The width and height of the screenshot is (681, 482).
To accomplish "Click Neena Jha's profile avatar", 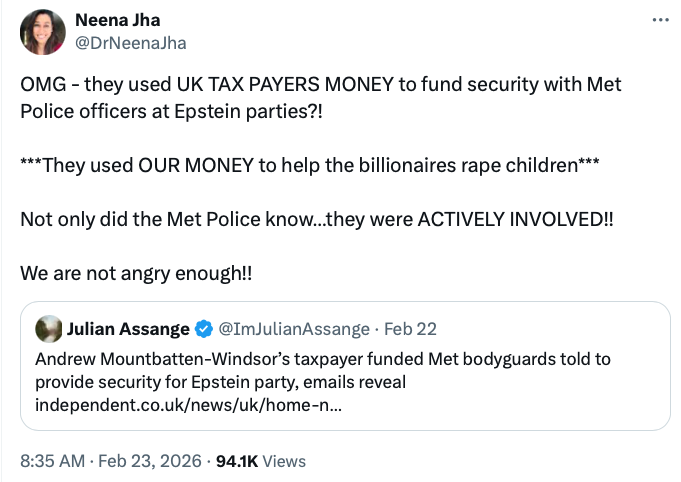I will (42, 32).
